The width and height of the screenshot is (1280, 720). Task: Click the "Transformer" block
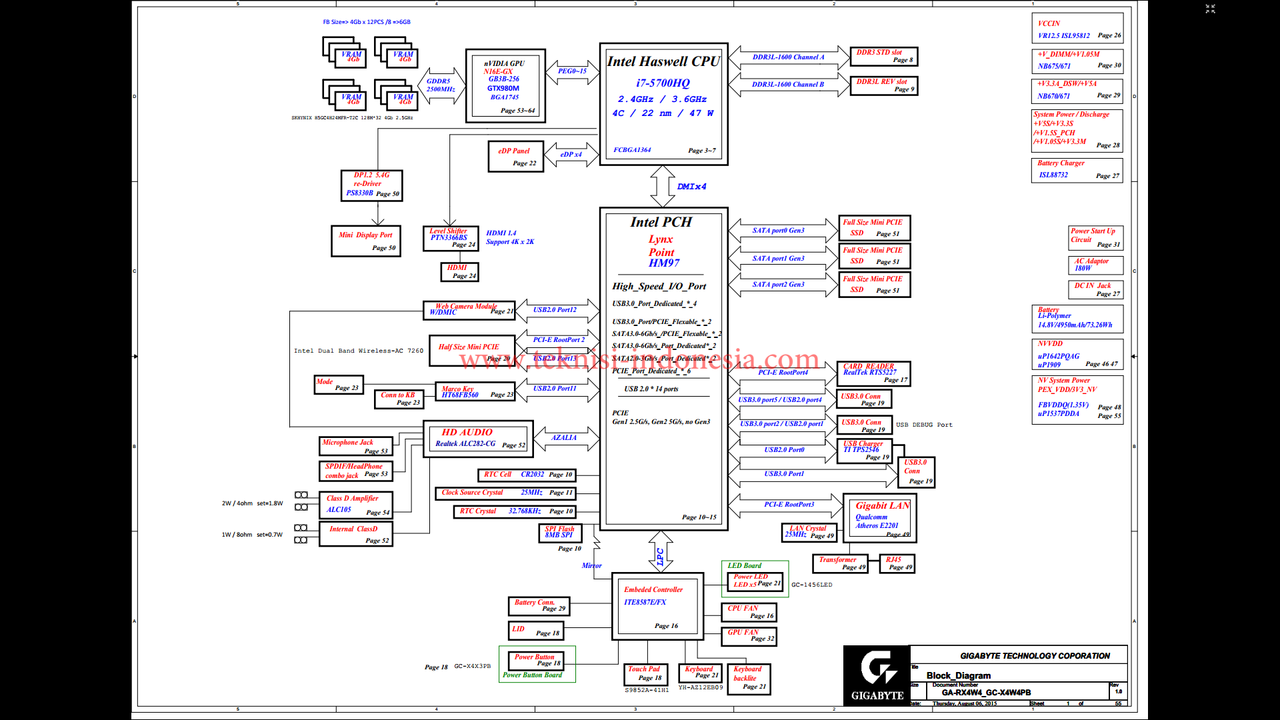(x=841, y=563)
